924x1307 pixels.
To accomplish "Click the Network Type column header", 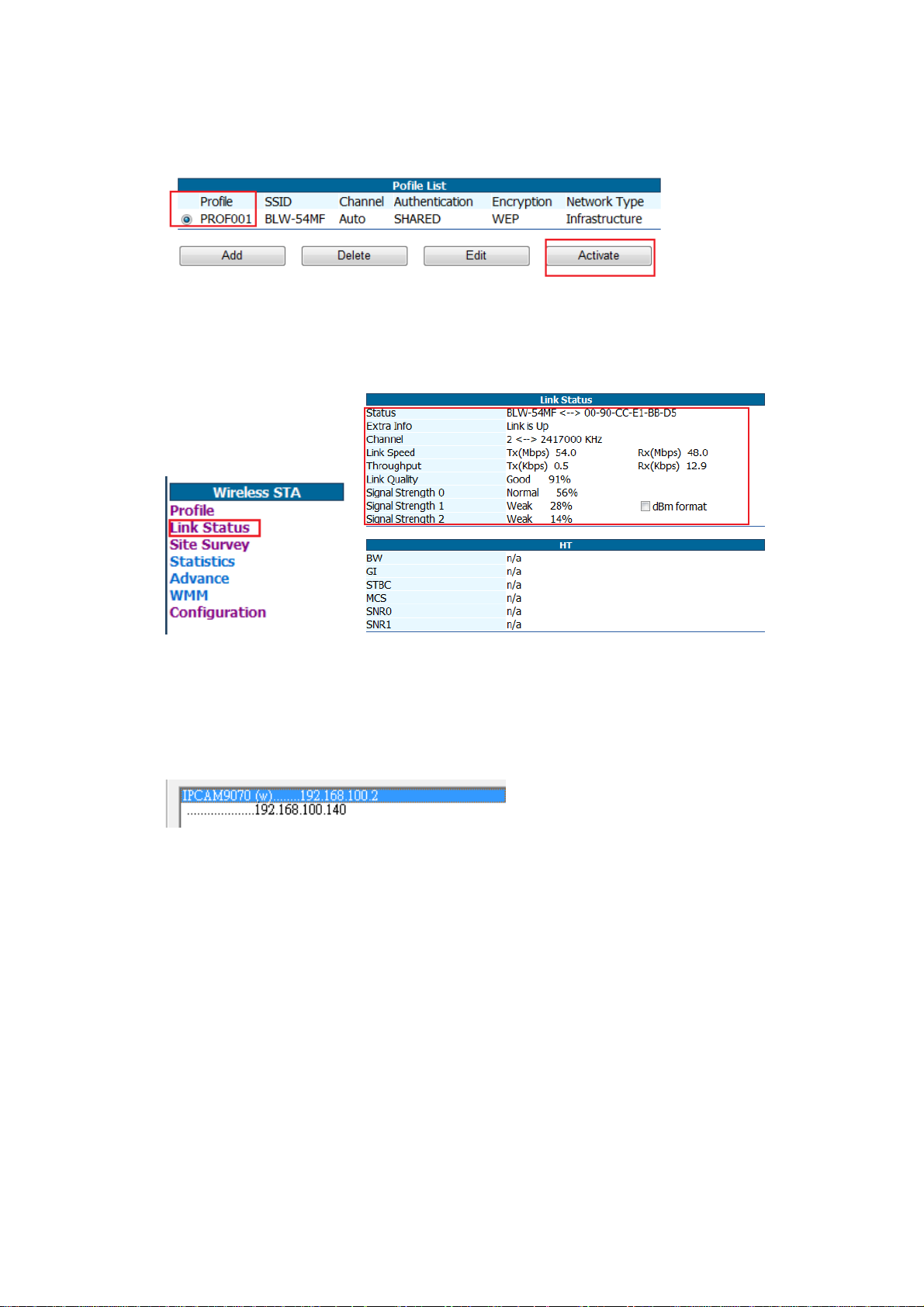I will point(604,202).
